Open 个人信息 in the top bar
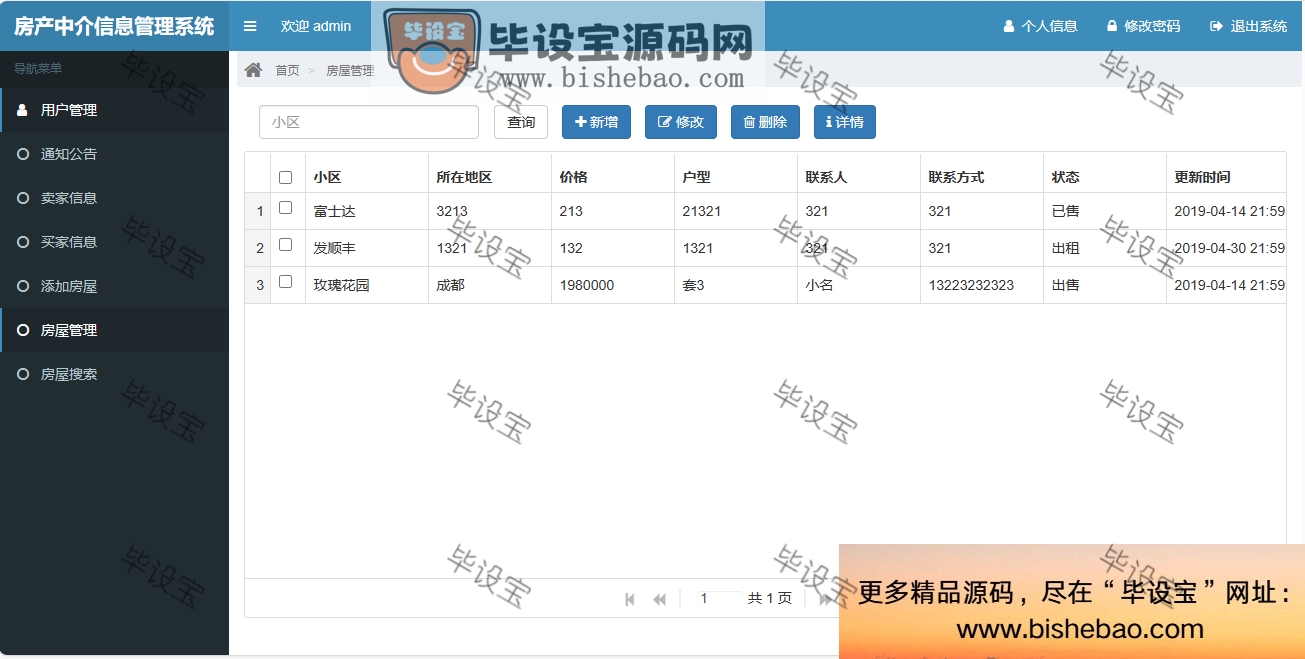The height and width of the screenshot is (659, 1305). coord(1040,26)
